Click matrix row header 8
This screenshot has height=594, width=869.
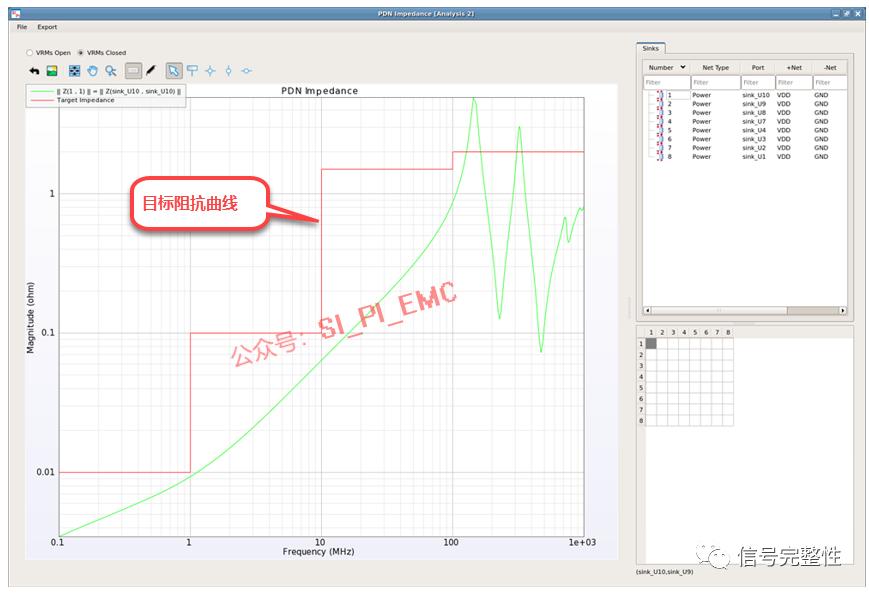click(x=641, y=421)
